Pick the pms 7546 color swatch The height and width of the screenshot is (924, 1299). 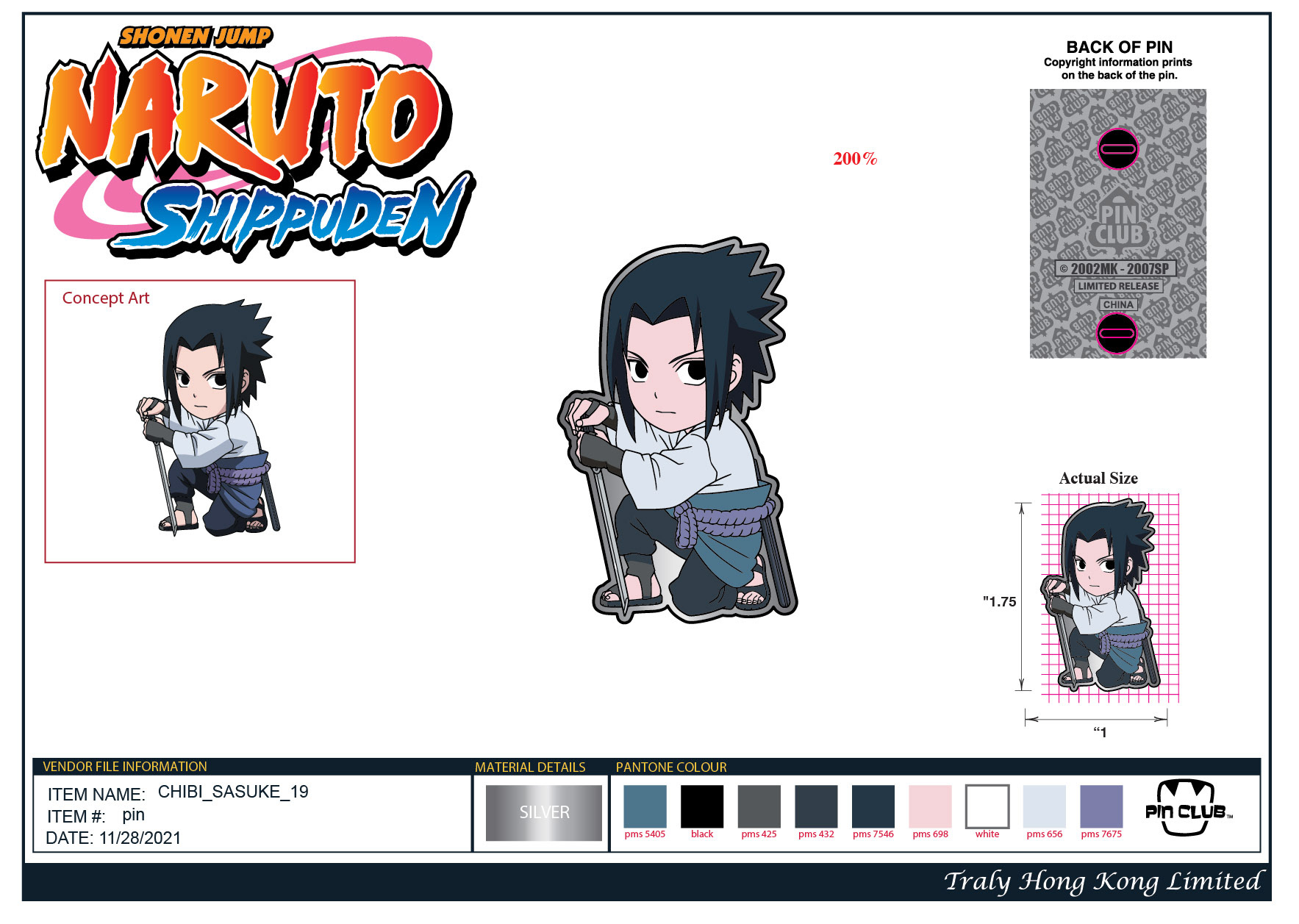873,806
